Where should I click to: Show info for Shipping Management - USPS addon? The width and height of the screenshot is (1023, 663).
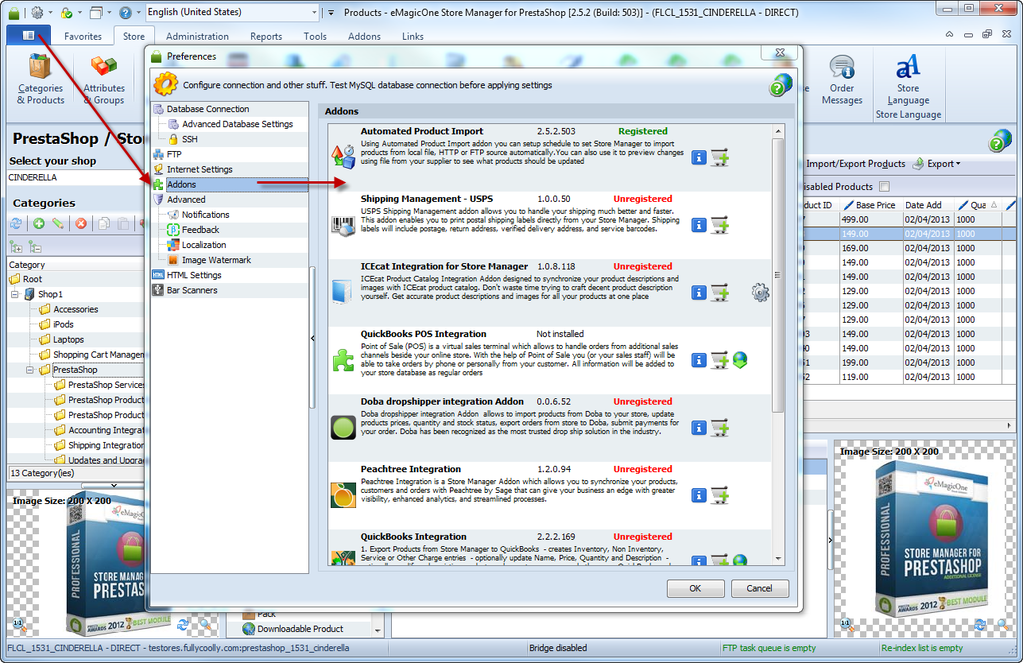(699, 225)
